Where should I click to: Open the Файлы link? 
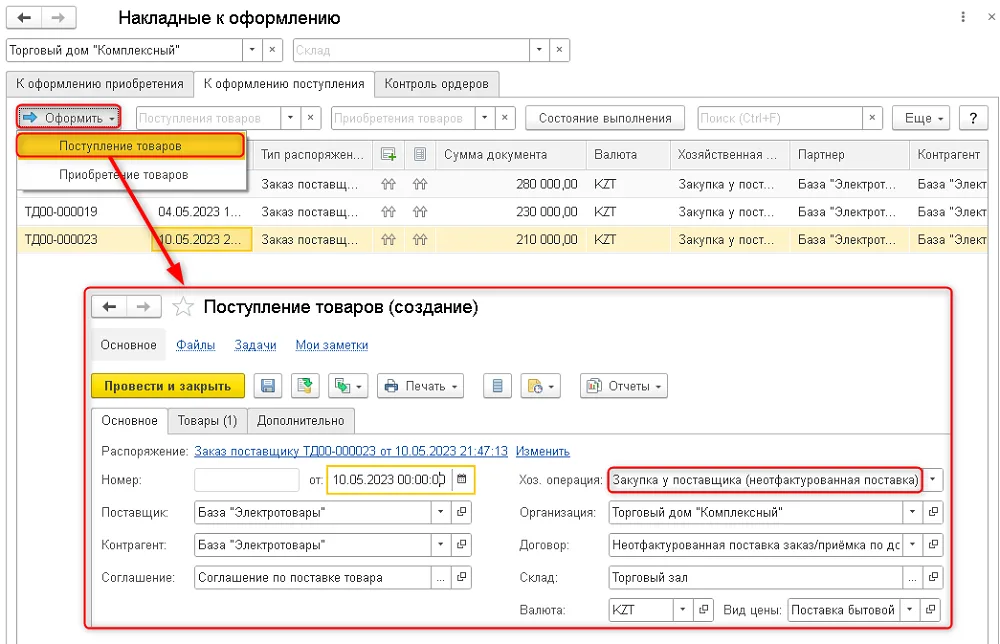[x=195, y=344]
